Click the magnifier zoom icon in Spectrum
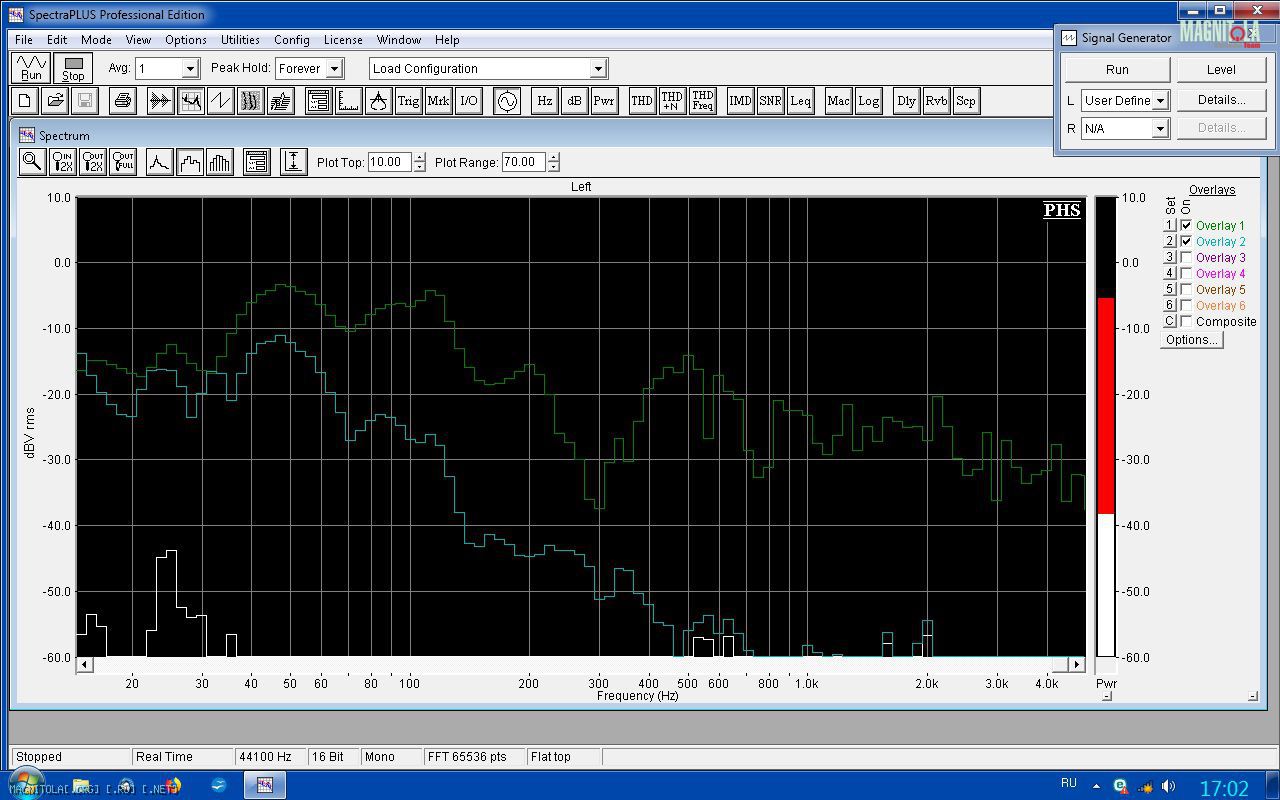Image resolution: width=1280 pixels, height=800 pixels. pyautogui.click(x=32, y=162)
